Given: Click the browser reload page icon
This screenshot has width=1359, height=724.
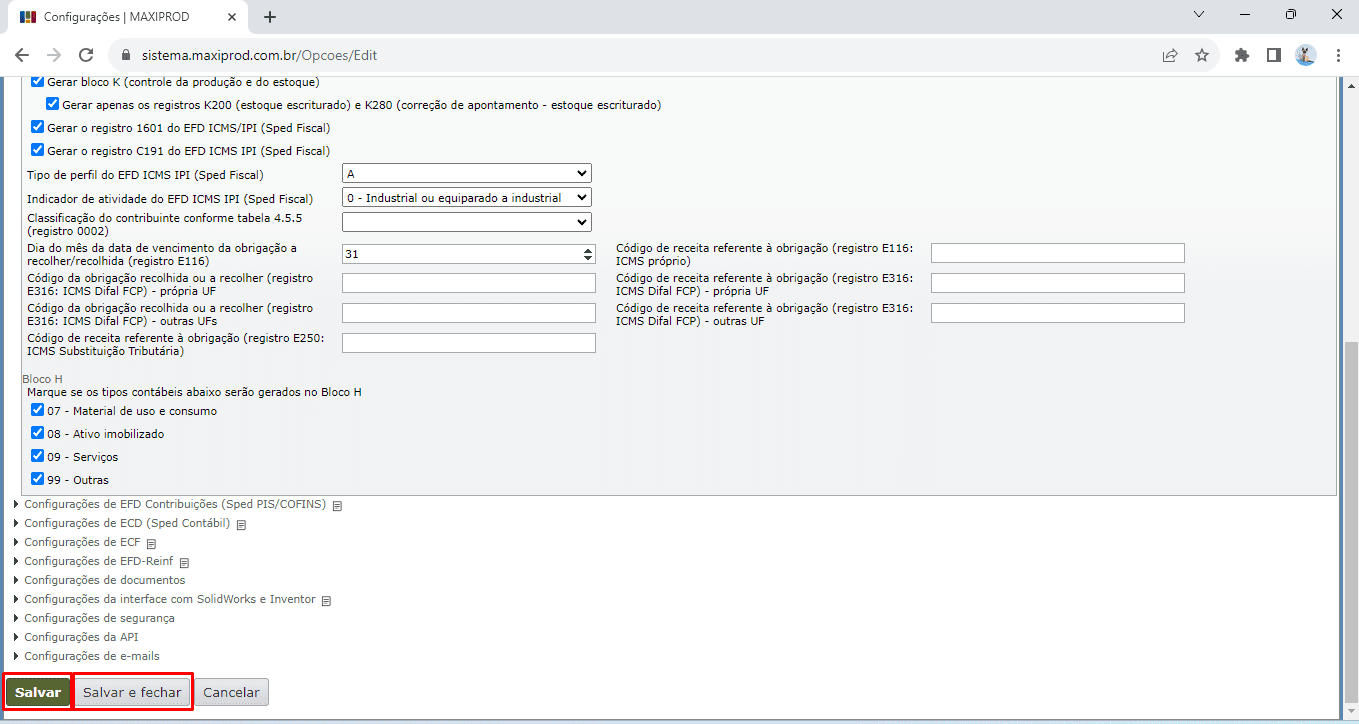Looking at the screenshot, I should 86,56.
